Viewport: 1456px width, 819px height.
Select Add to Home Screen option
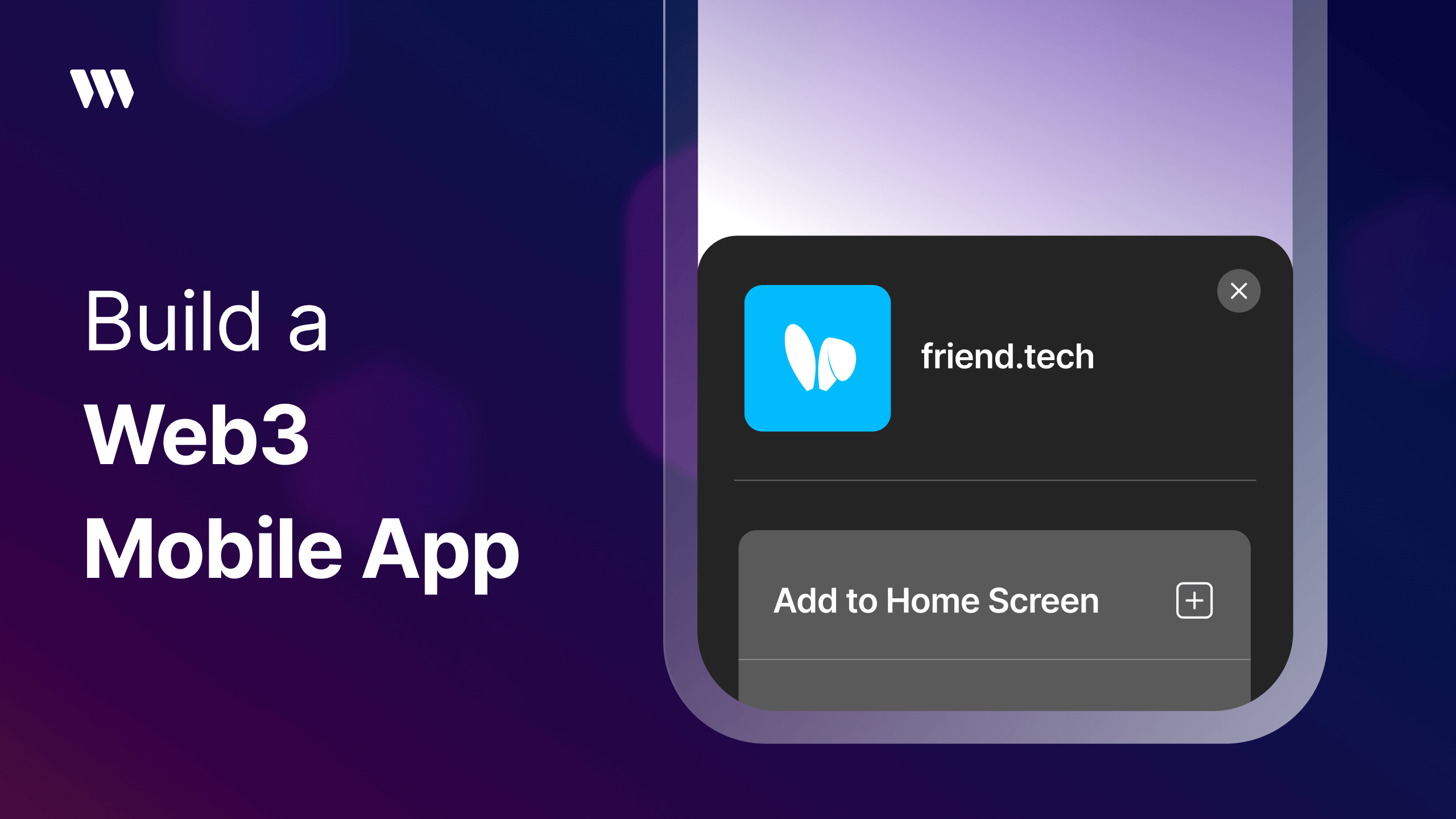click(x=994, y=600)
